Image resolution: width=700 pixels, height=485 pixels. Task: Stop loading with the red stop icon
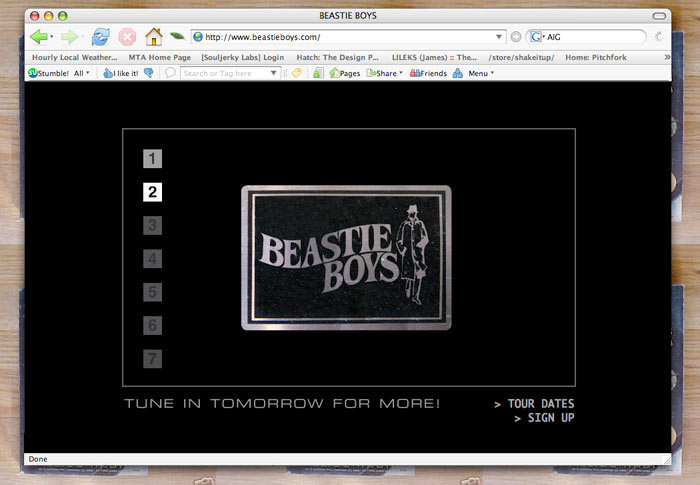click(x=127, y=37)
